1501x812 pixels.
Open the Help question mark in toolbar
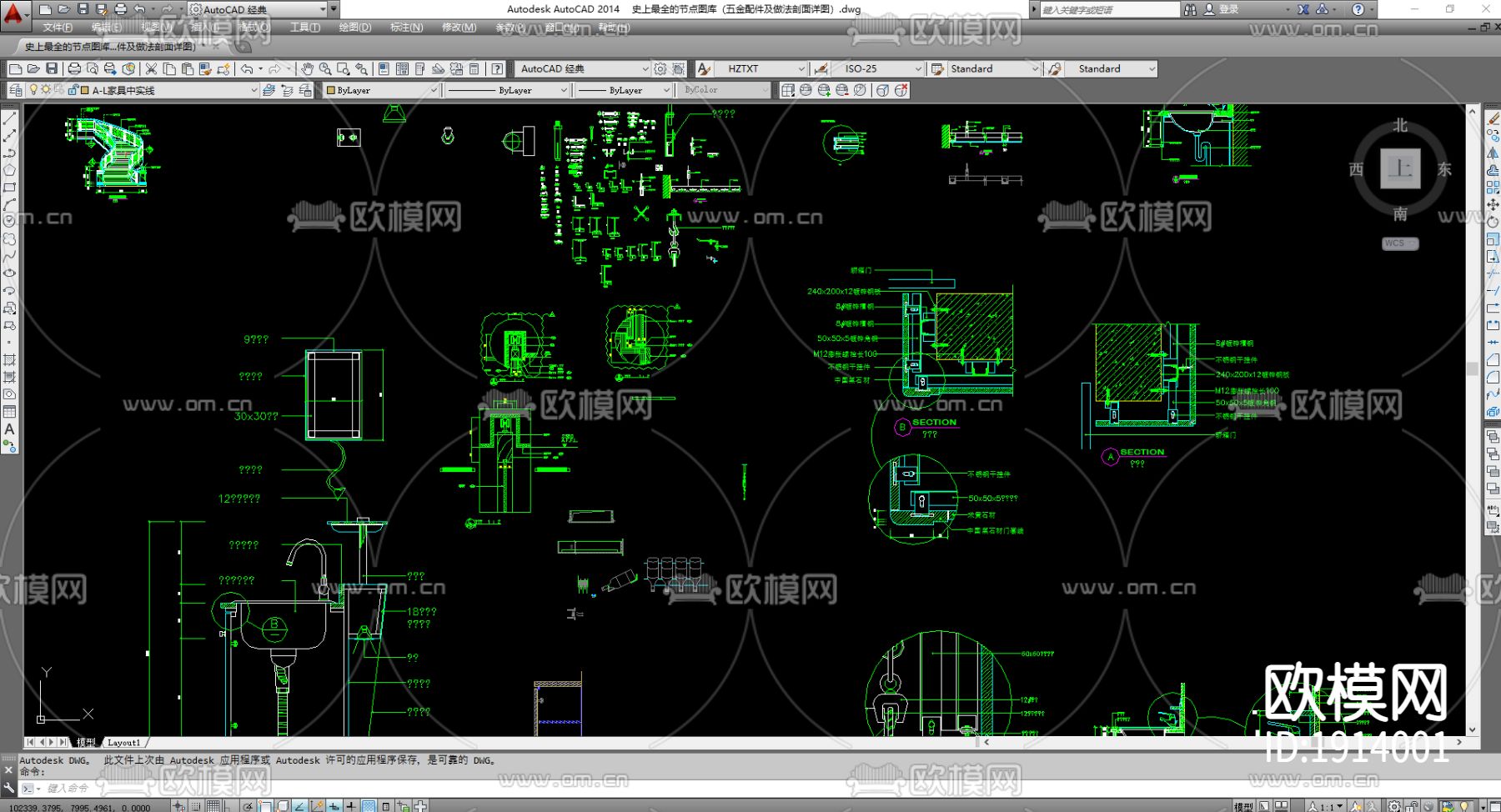[497, 68]
